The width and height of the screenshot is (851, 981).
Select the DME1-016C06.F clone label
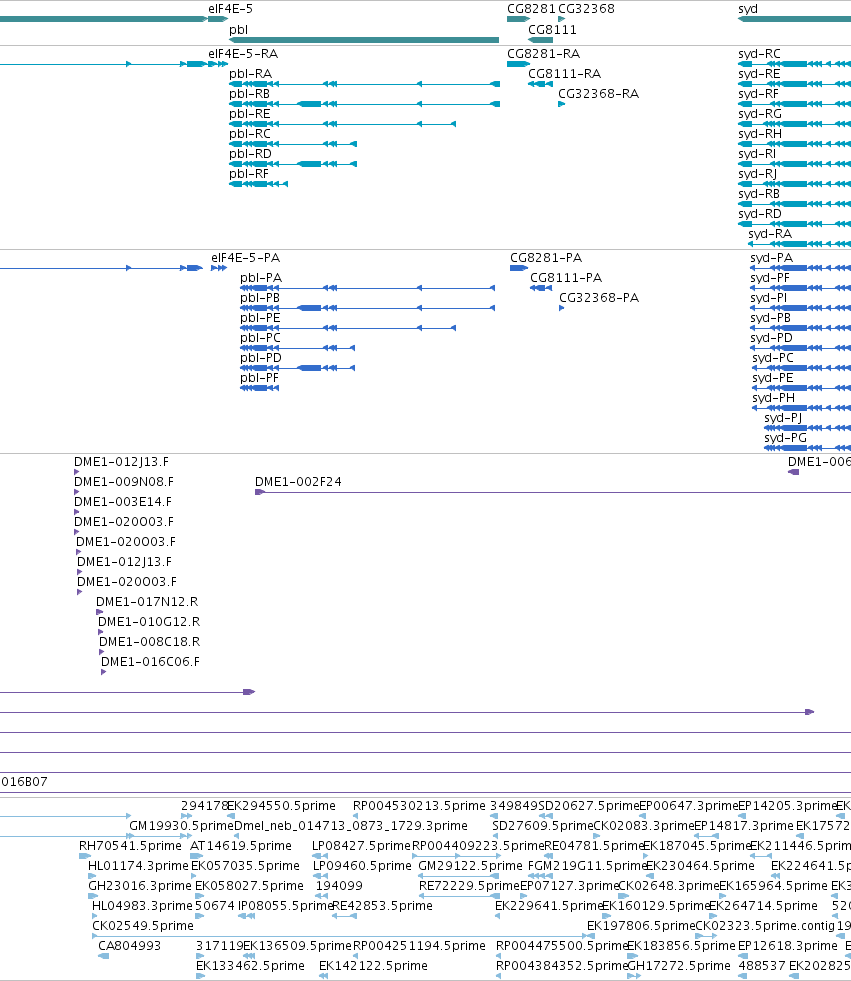[x=150, y=662]
